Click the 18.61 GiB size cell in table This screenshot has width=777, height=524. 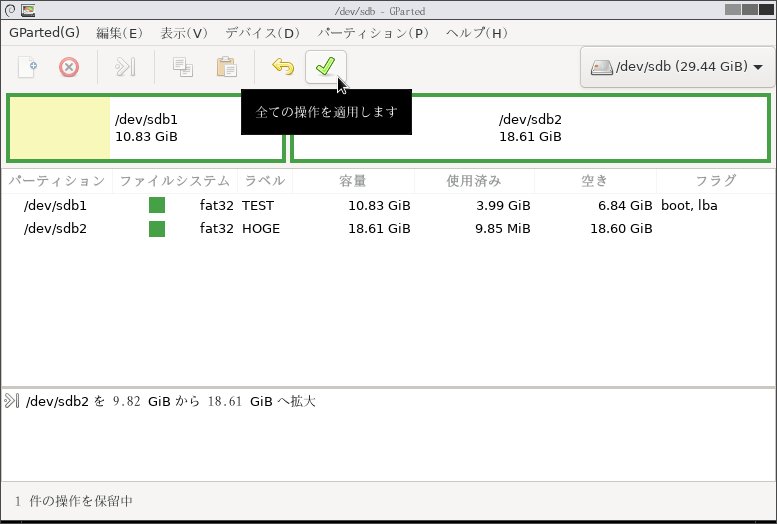click(379, 229)
